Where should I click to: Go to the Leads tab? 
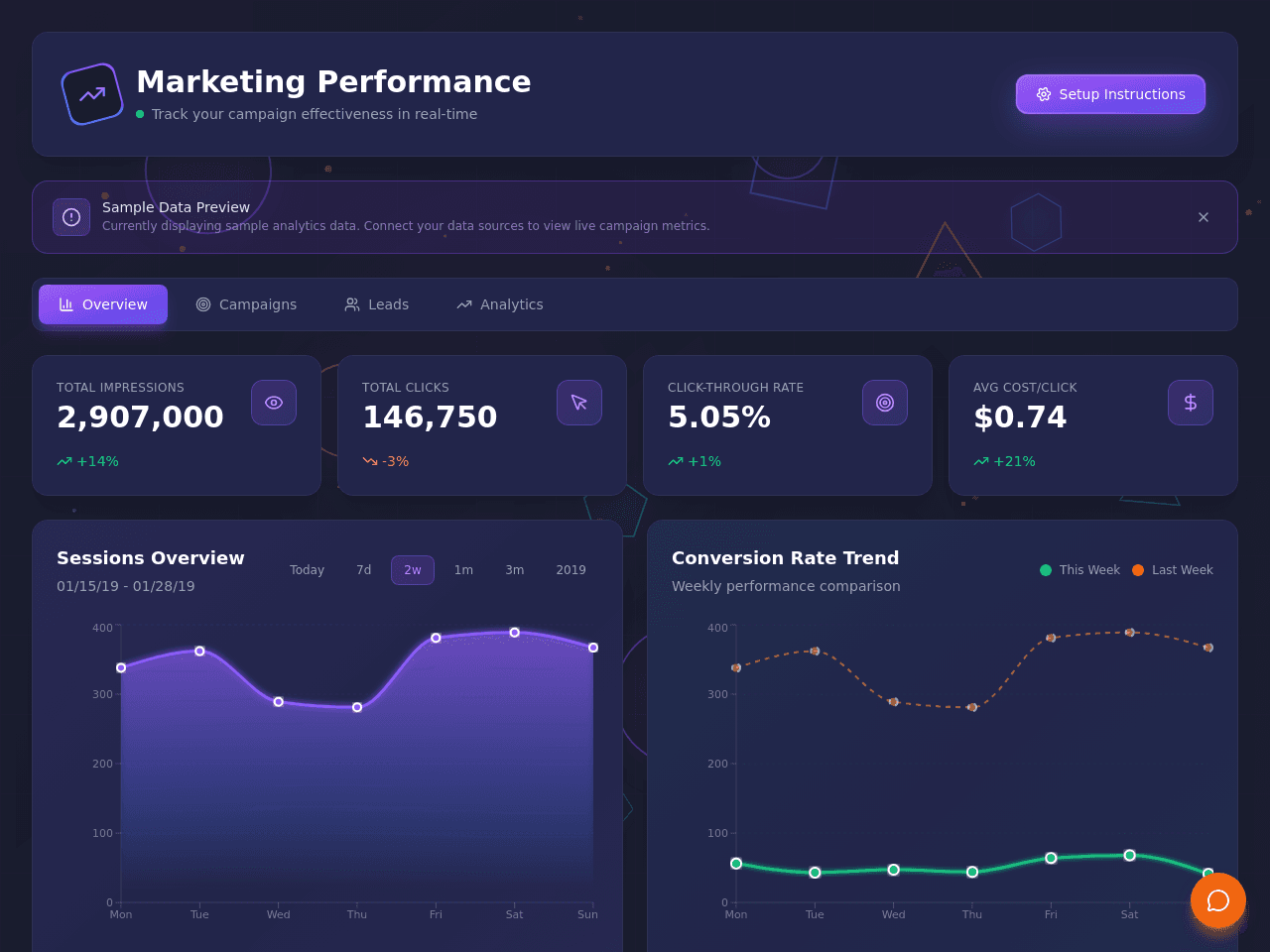click(x=376, y=304)
